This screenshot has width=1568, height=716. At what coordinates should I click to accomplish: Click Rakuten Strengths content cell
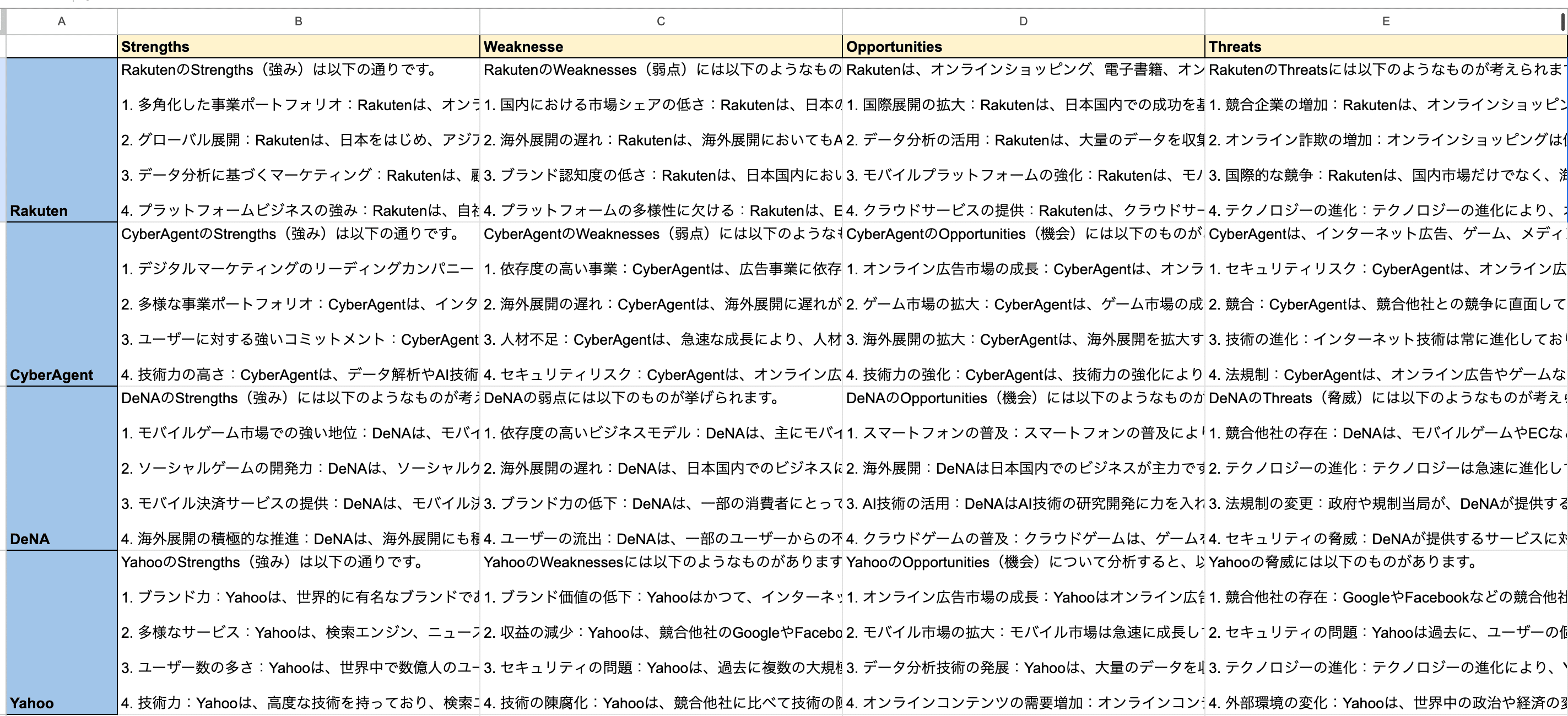click(298, 140)
